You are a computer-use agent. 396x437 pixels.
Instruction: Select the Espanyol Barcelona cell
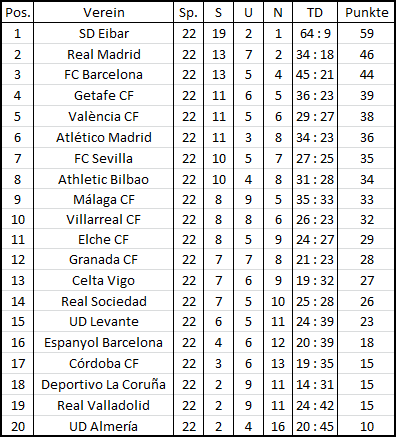[x=104, y=342]
